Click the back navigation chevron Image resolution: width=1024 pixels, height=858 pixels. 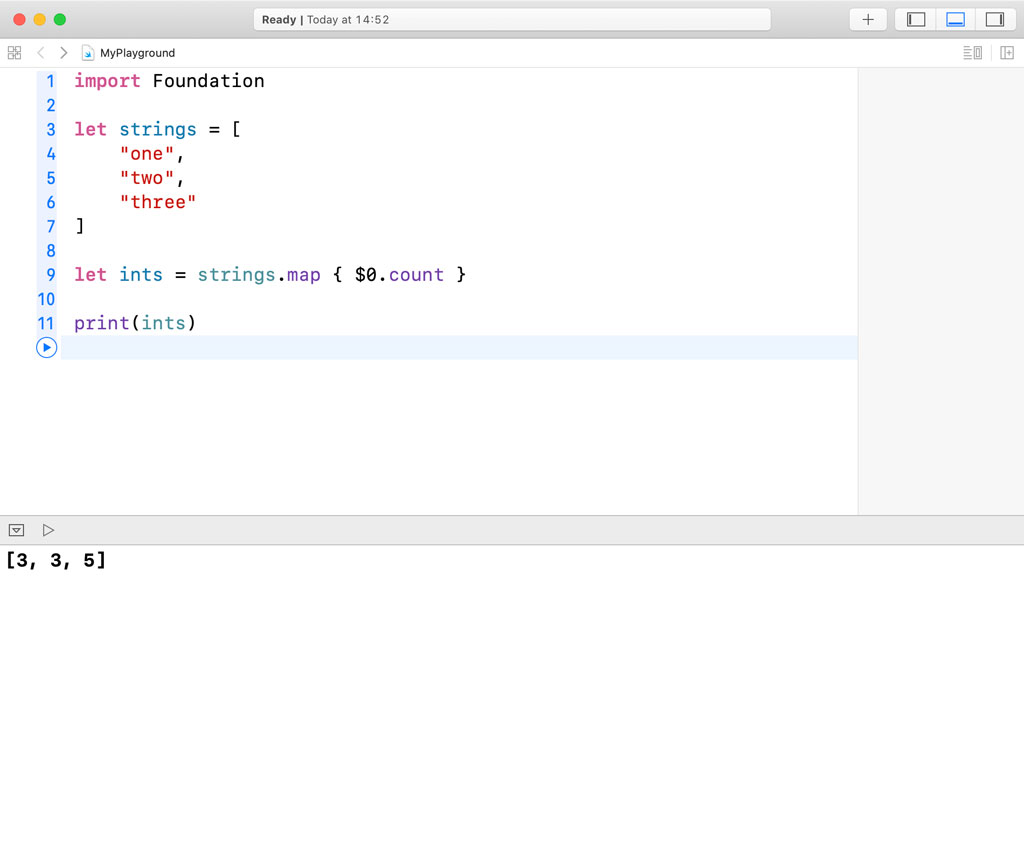click(40, 52)
